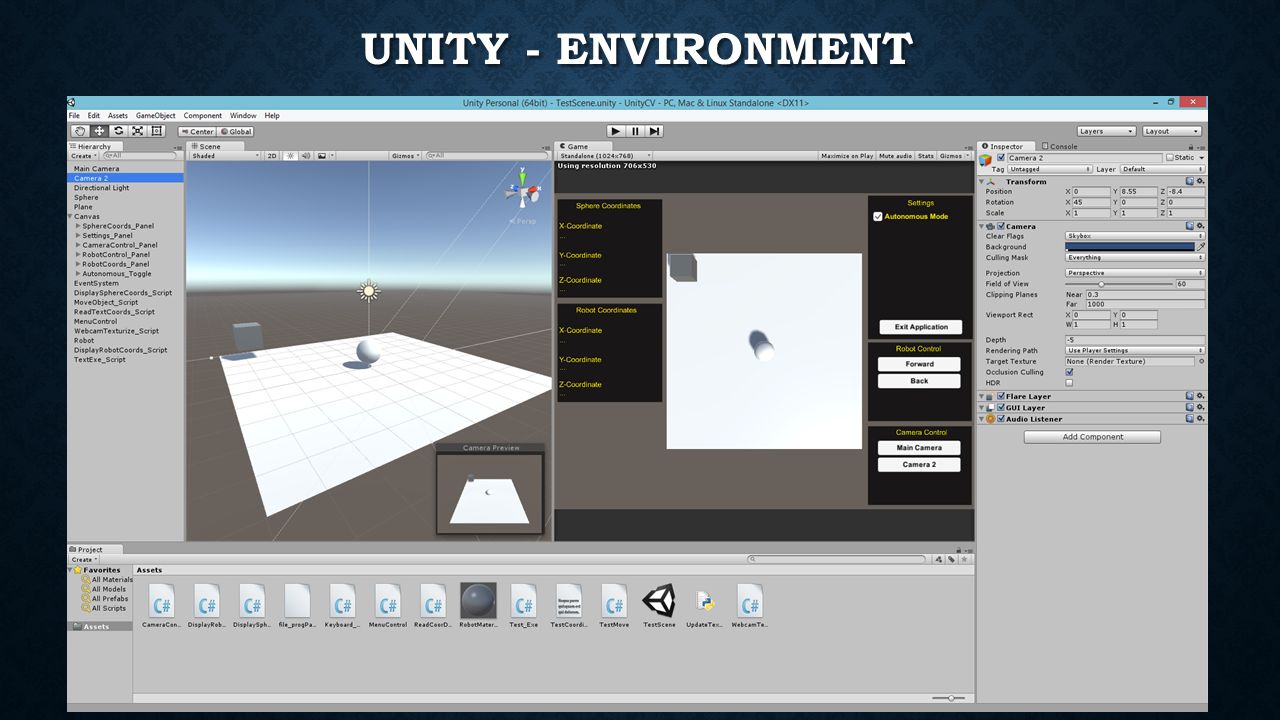The width and height of the screenshot is (1280, 720).
Task: Open the Component menu
Action: click(x=203, y=116)
